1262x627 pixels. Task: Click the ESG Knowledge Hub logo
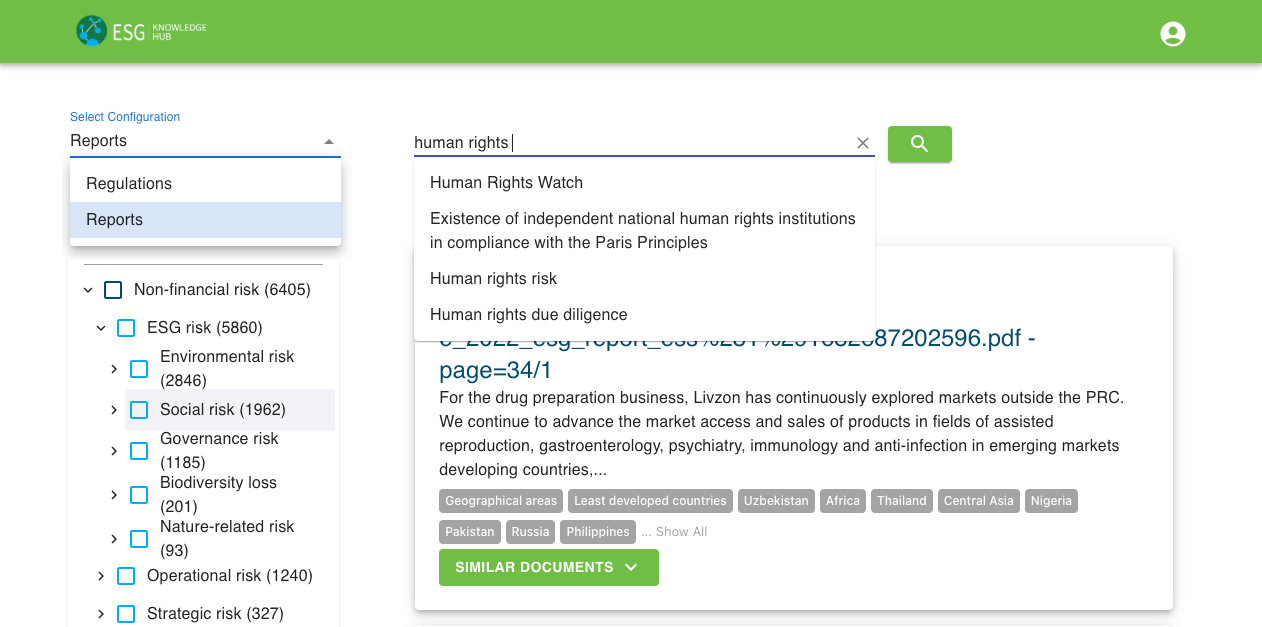click(x=140, y=31)
